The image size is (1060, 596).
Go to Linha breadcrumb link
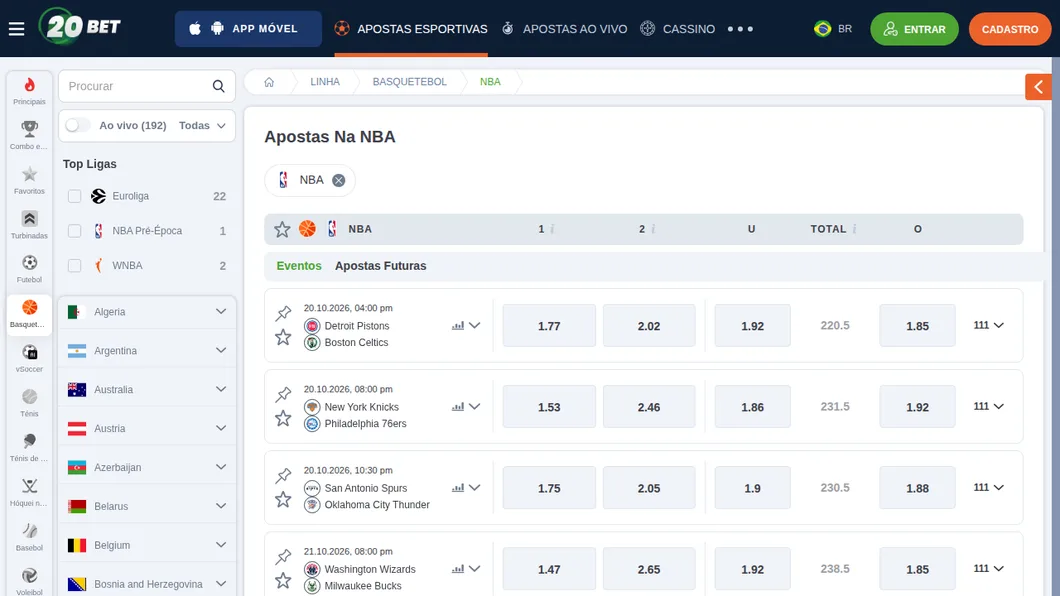(x=325, y=82)
